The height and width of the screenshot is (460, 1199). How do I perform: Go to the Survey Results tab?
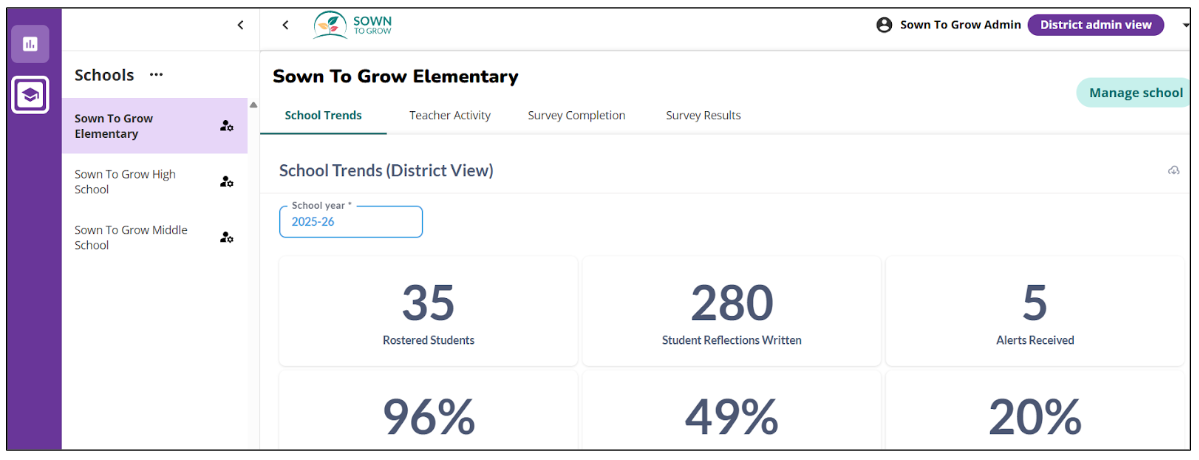[x=703, y=115]
